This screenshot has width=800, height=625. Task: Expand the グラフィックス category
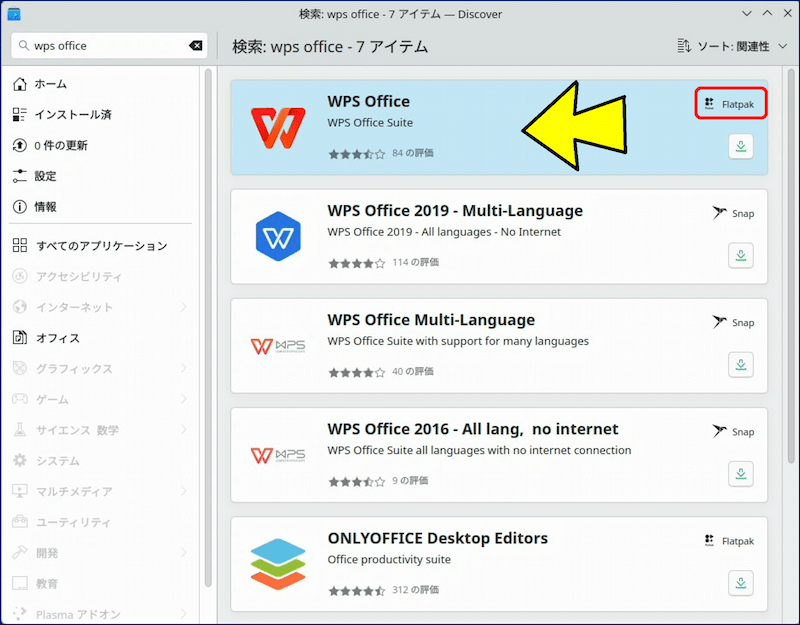pos(184,369)
